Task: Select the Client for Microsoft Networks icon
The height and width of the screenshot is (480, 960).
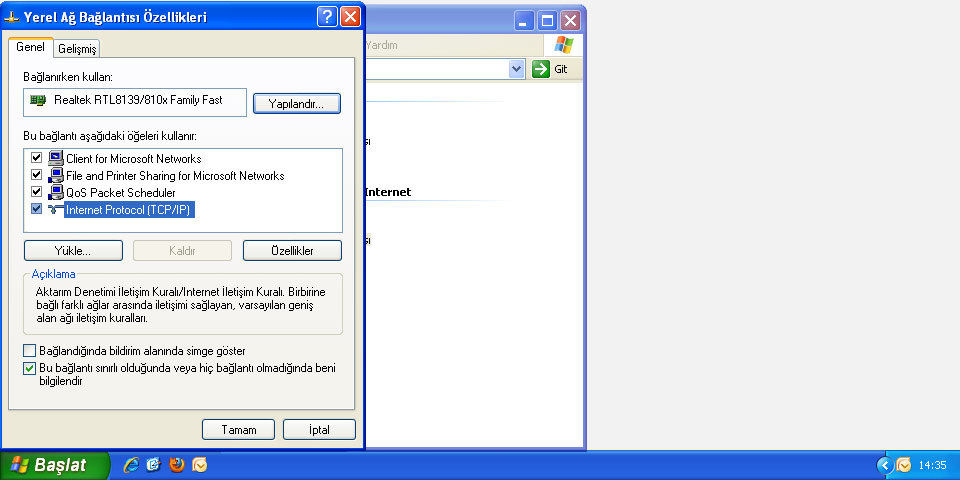Action: pos(56,159)
